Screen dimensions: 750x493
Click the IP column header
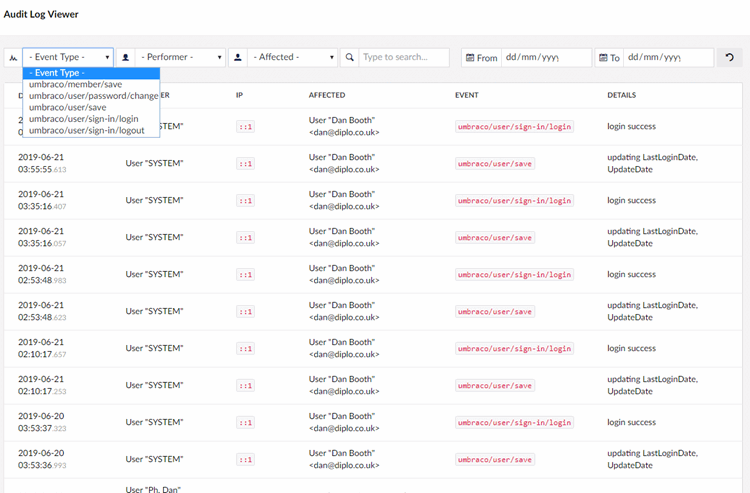tap(239, 95)
